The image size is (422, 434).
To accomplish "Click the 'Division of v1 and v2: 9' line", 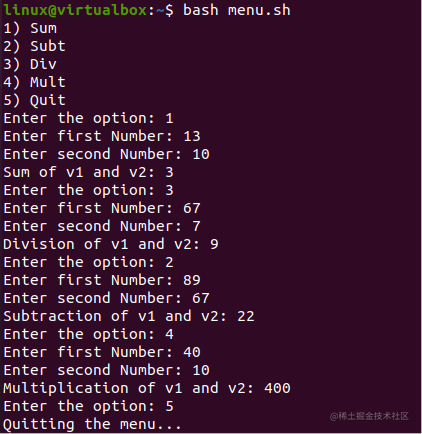I will (x=111, y=244).
